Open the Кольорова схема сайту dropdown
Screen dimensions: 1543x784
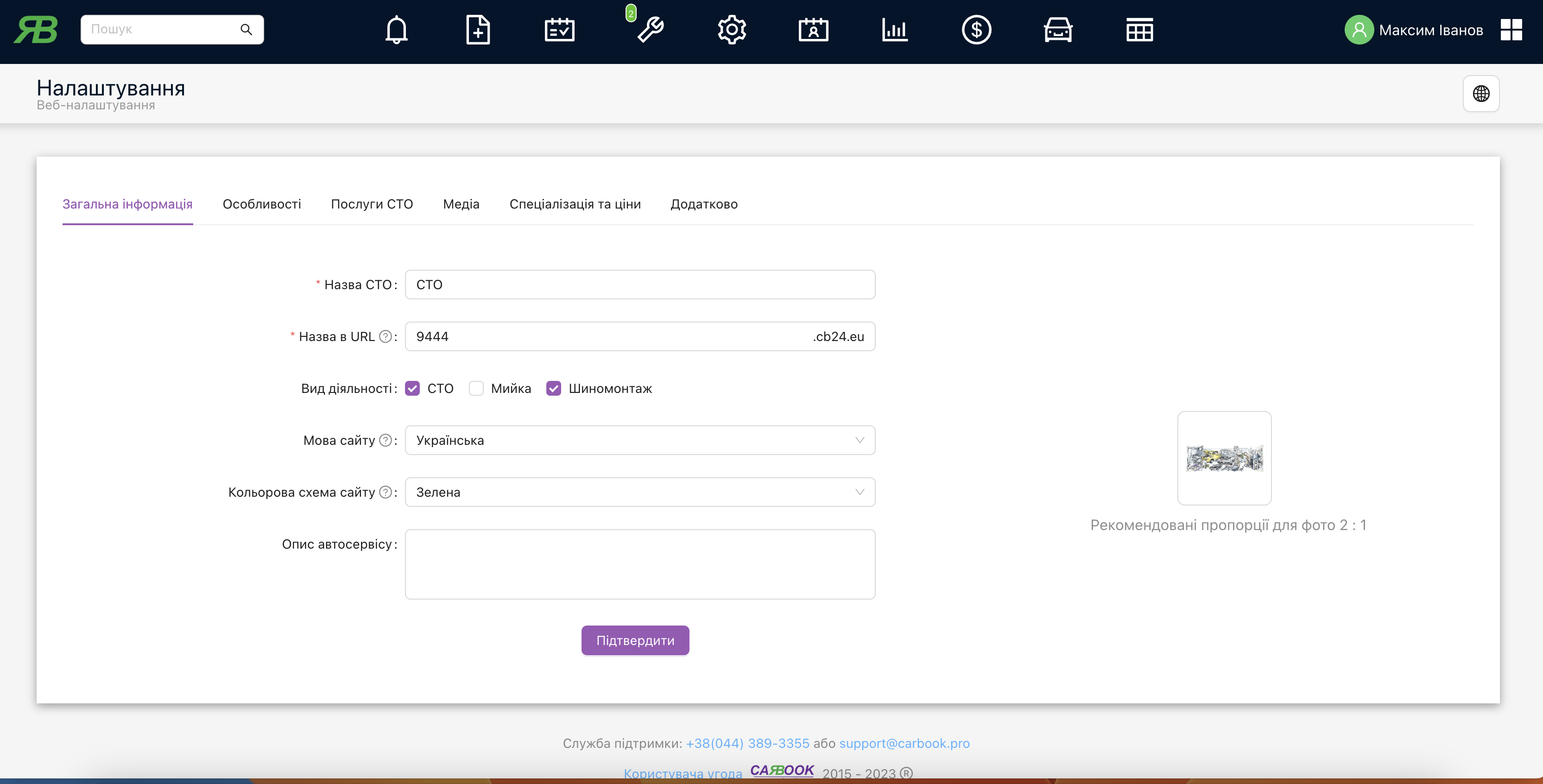coord(640,493)
